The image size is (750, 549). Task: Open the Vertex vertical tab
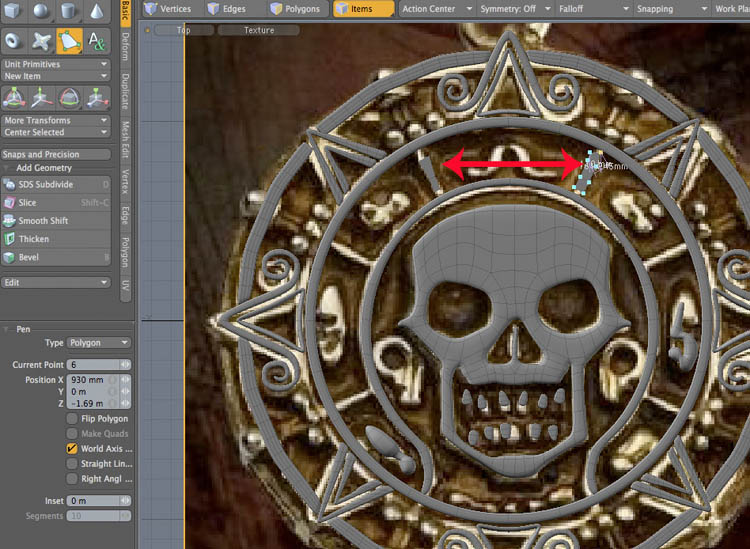point(125,181)
